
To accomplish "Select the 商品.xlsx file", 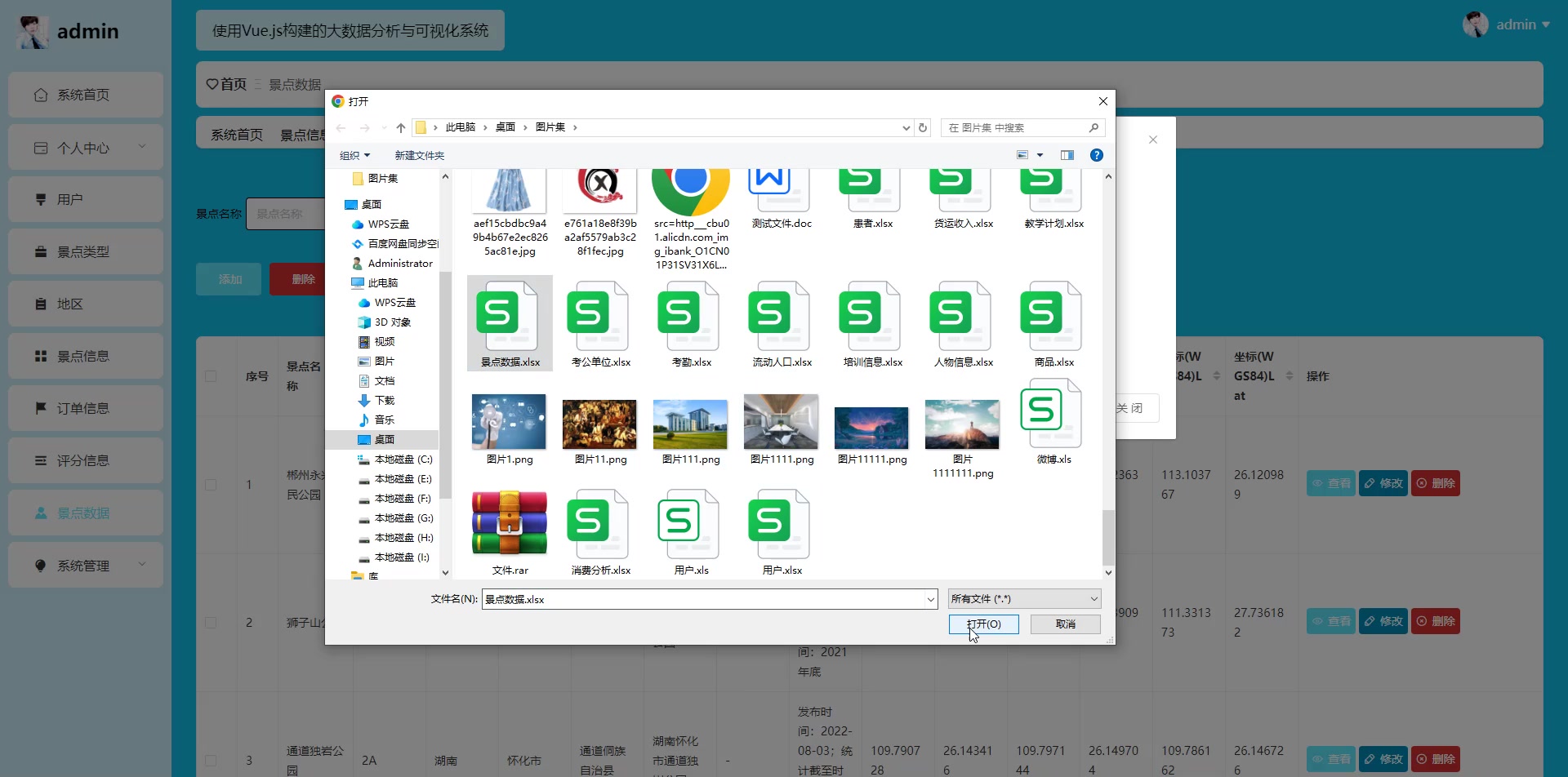I will pos(1053,324).
